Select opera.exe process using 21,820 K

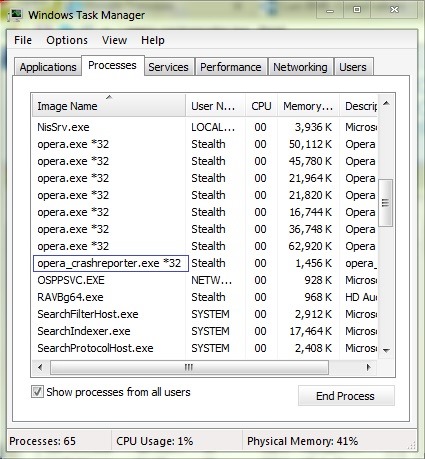[x=205, y=195]
